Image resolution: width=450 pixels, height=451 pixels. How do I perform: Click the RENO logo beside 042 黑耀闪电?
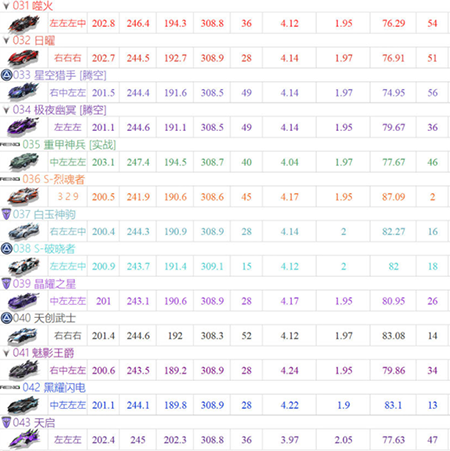10,387
